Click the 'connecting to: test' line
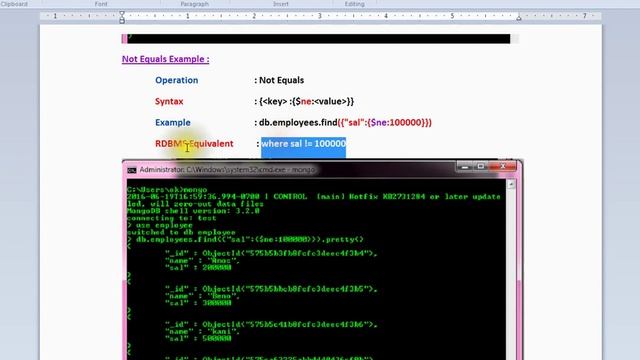Viewport: 640px width, 360px height. click(171, 218)
